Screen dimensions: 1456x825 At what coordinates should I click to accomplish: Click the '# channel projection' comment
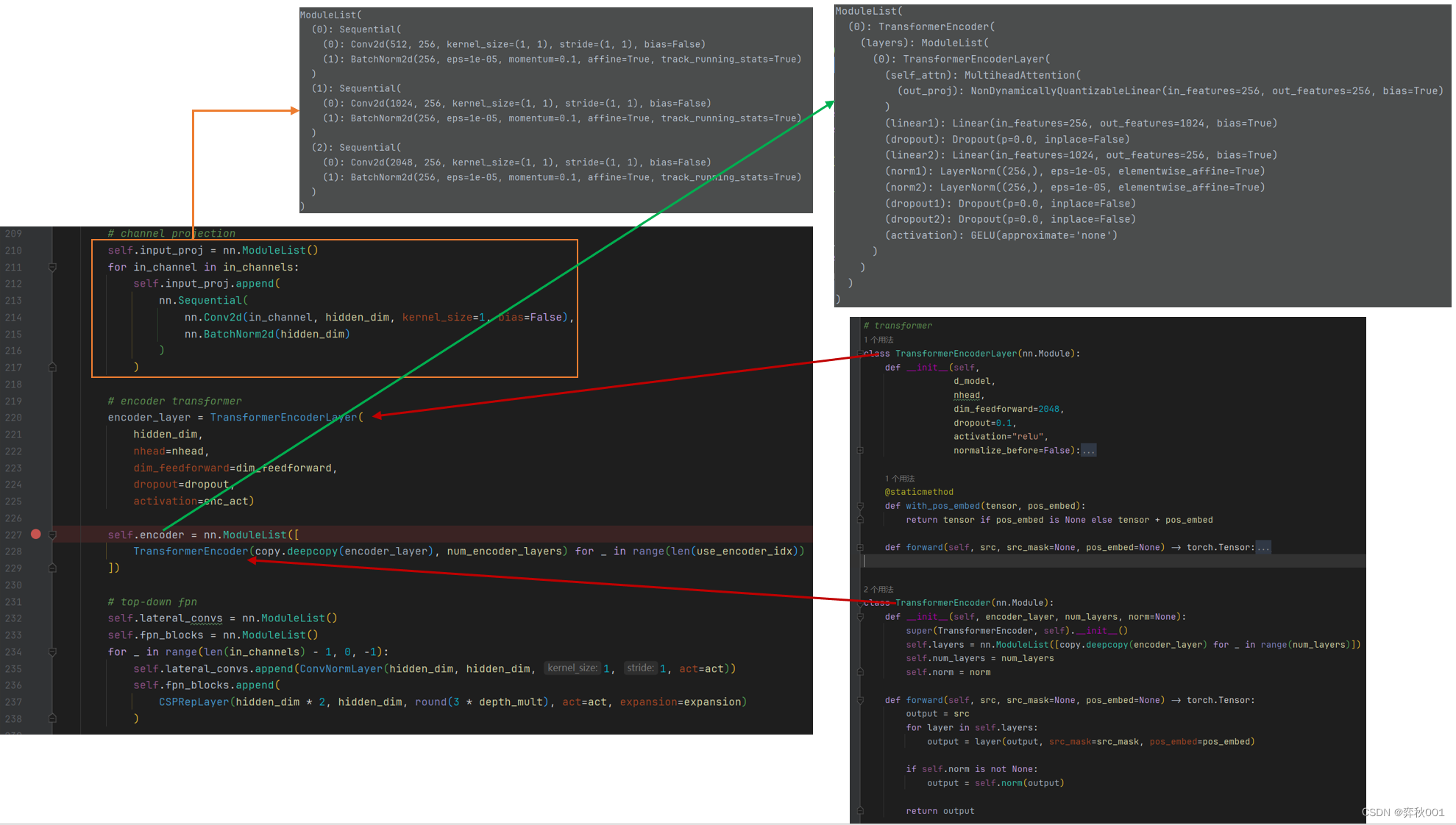[171, 234]
